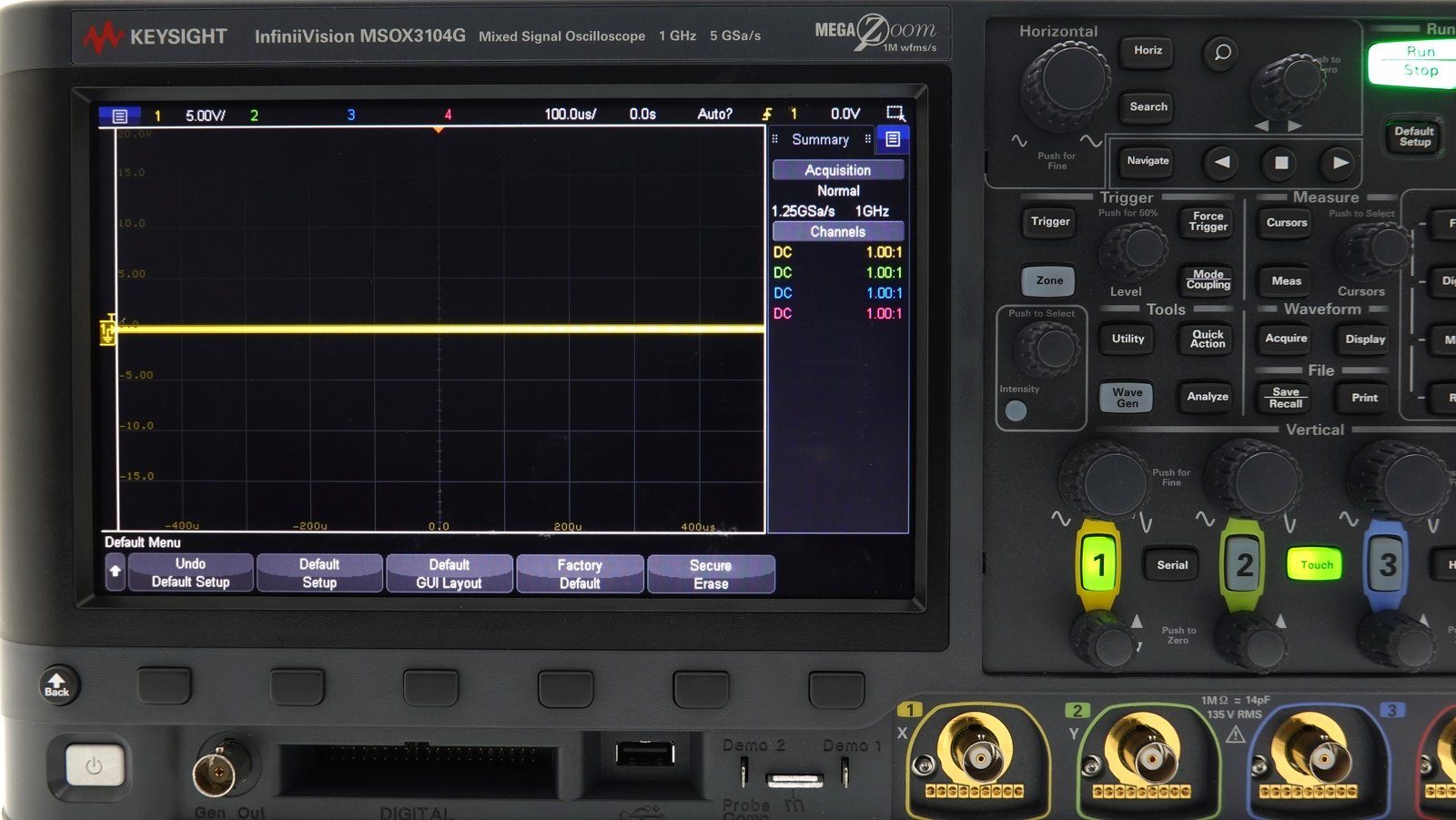Select Undo Default Setup softkey
This screenshot has height=820, width=1456.
(x=190, y=572)
